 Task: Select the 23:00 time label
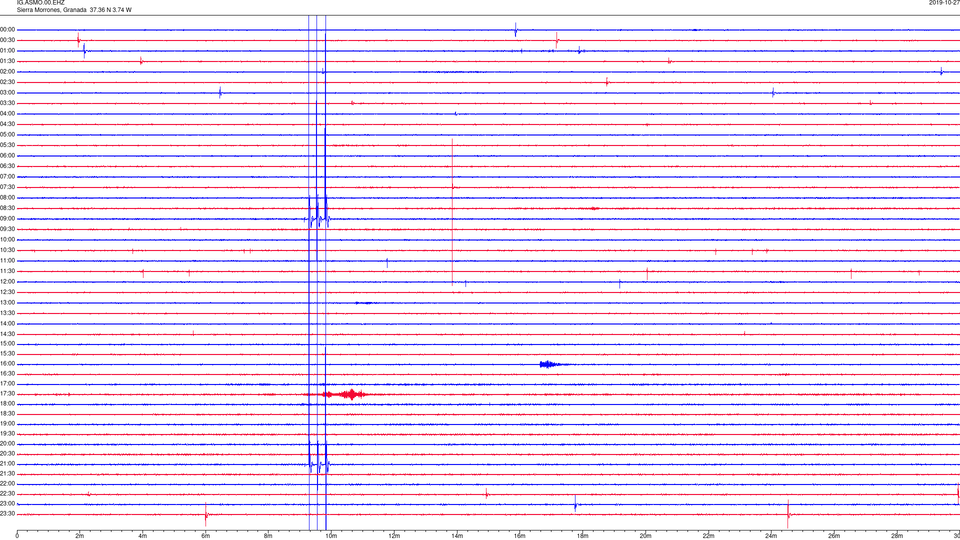[x=7, y=504]
